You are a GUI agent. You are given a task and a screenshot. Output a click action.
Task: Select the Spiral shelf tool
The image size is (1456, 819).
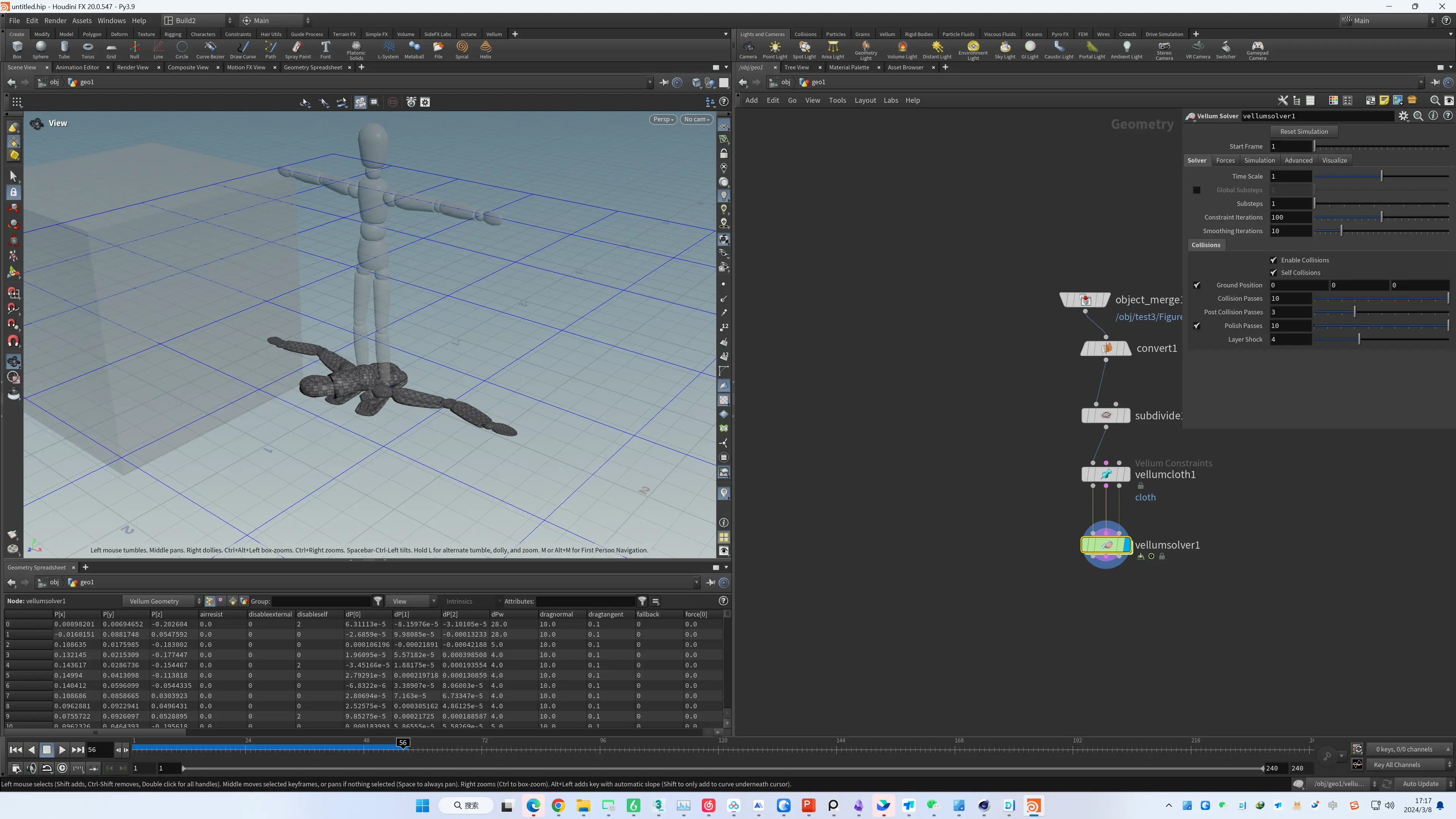[462, 50]
